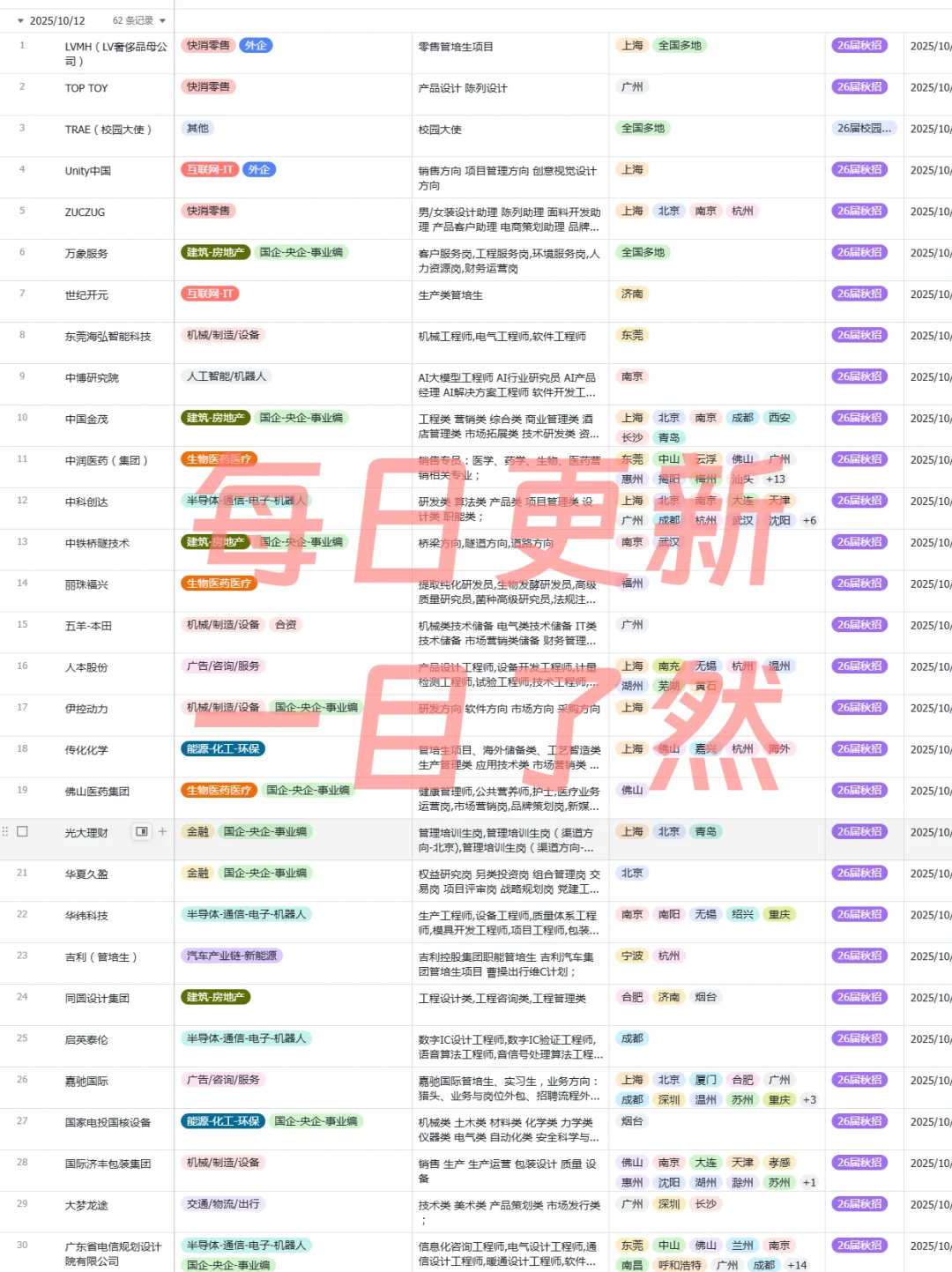Show the +13 more cities for 中润医药
This screenshot has height=1272, width=952.
[x=776, y=479]
